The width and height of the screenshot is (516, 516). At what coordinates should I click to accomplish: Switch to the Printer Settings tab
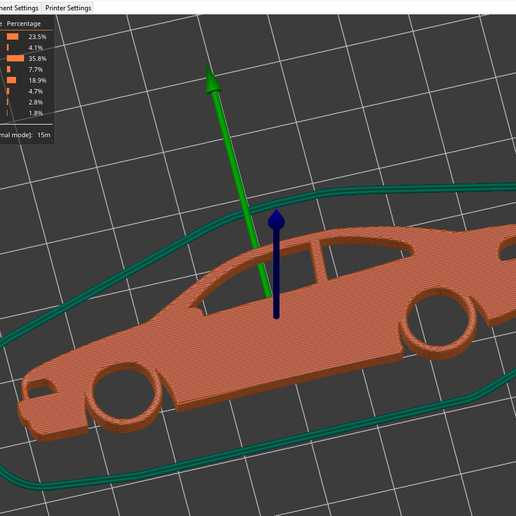pos(68,8)
